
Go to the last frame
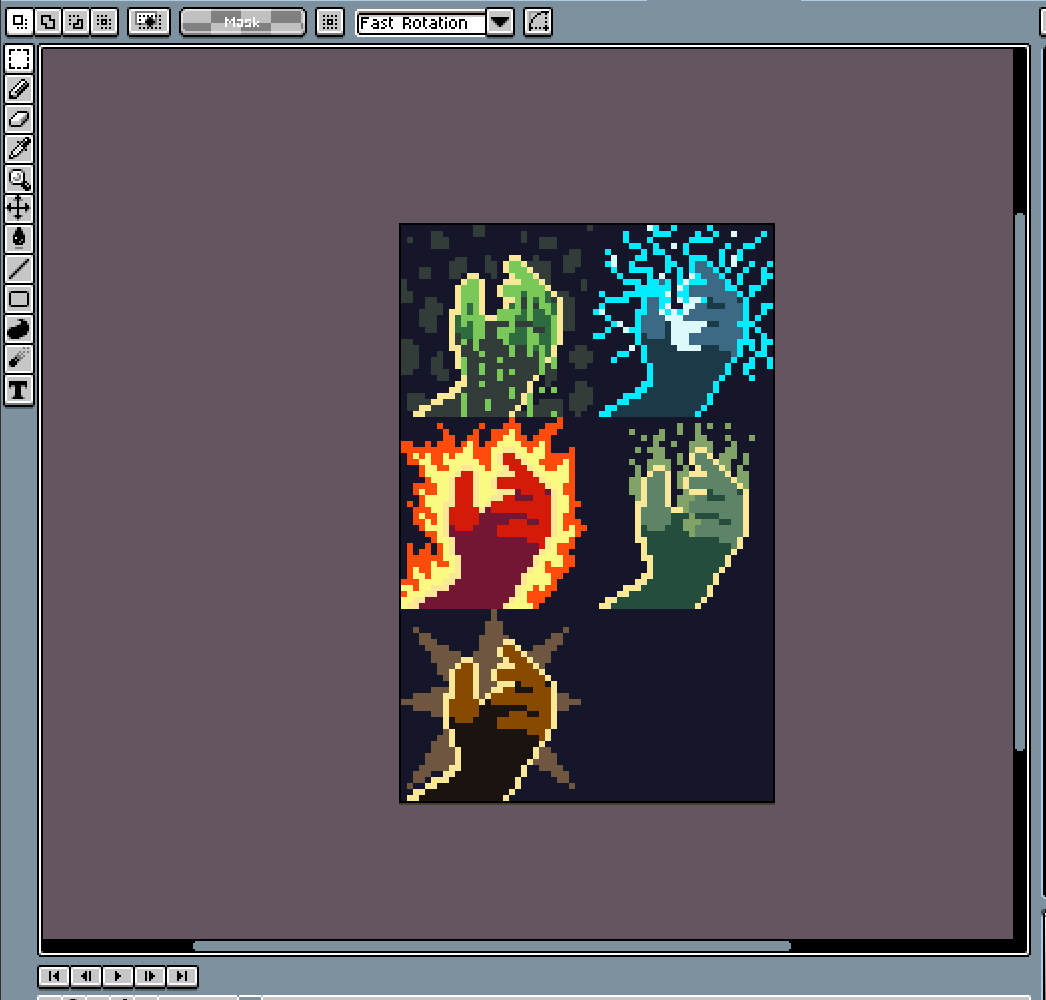181,976
